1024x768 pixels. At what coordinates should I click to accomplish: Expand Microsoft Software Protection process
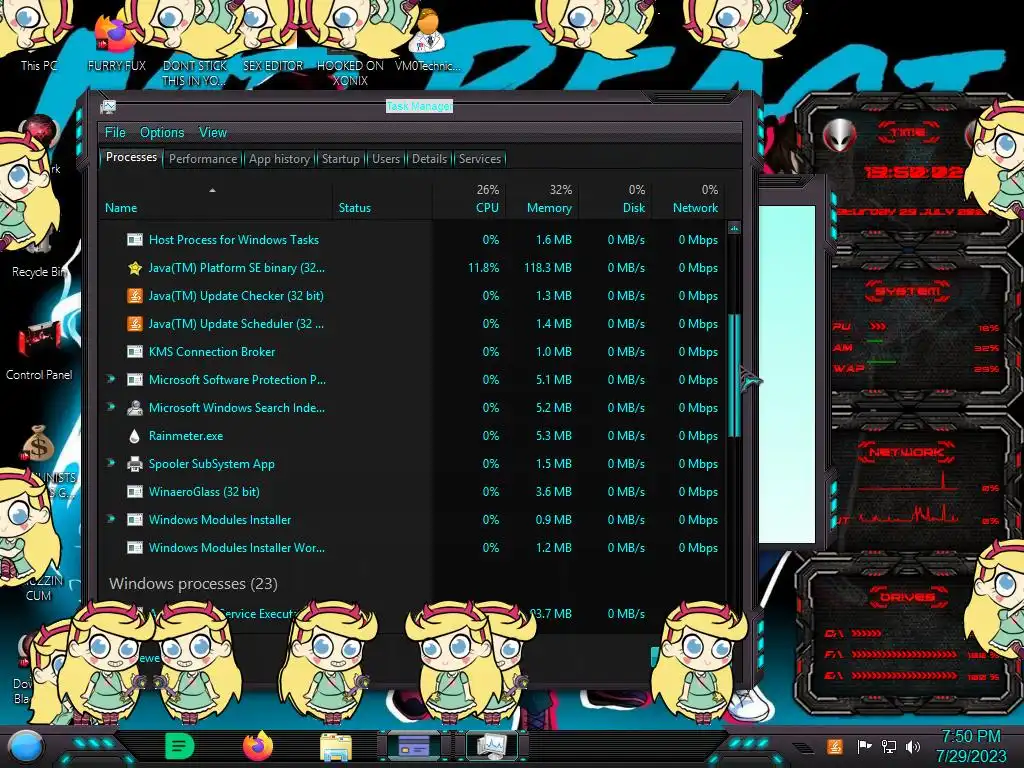(111, 379)
